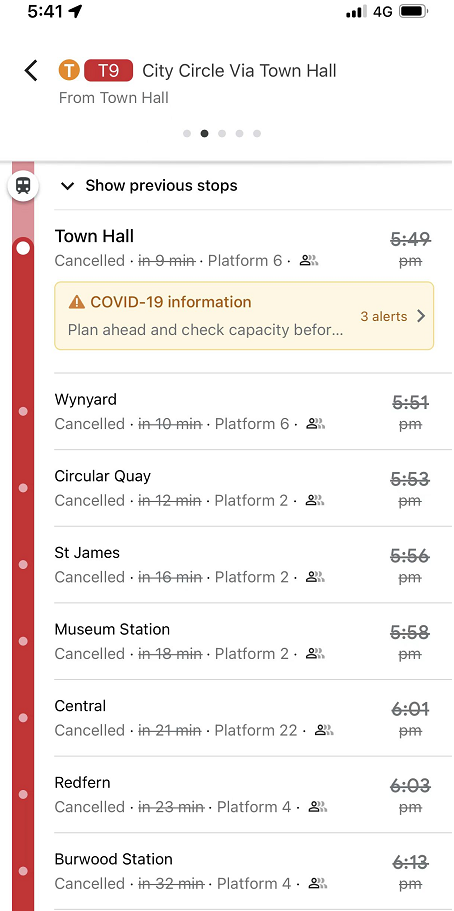
Task: Tap the occupancy icon for Redfern
Action: click(x=317, y=807)
